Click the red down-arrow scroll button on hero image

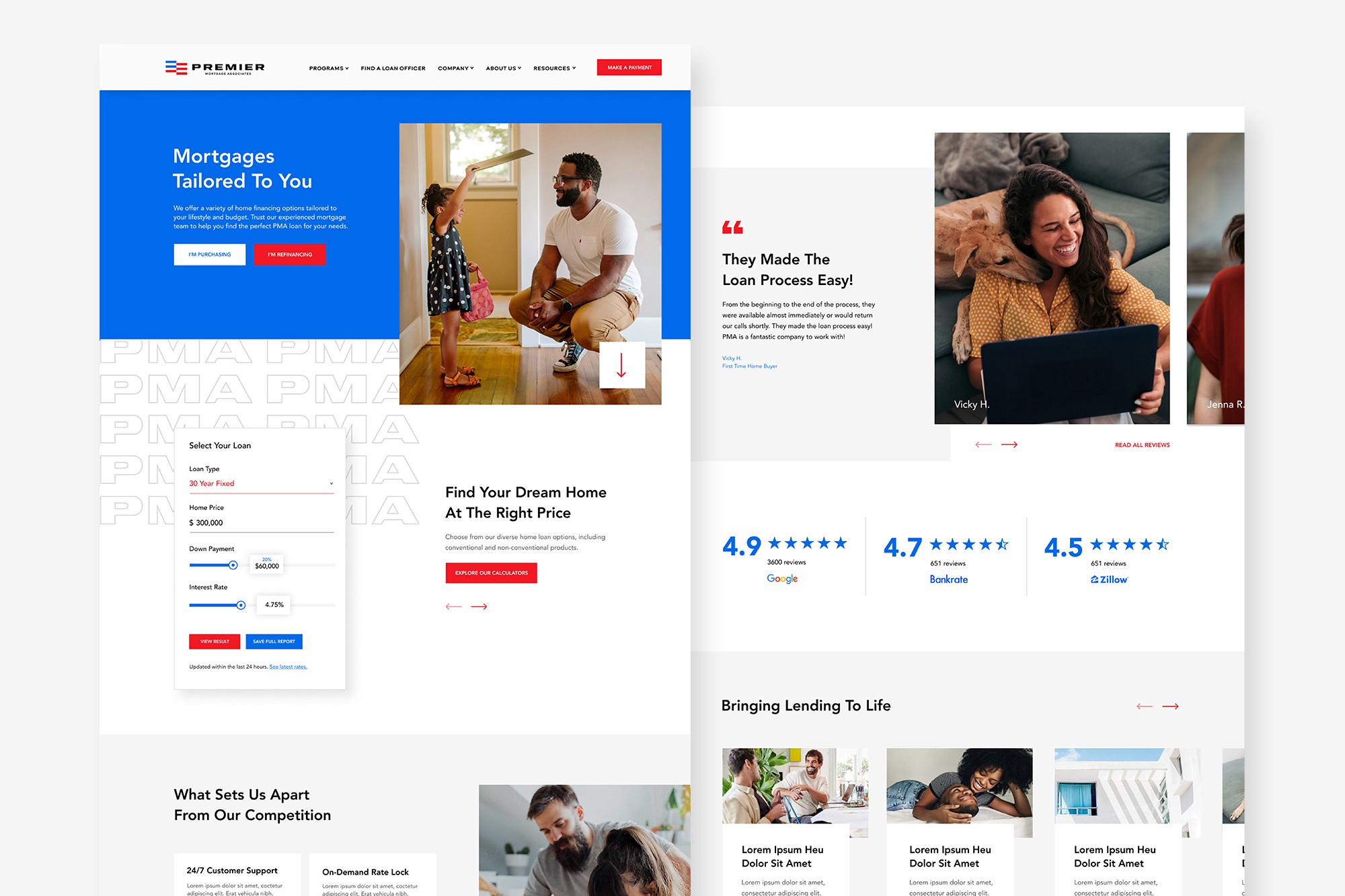pyautogui.click(x=621, y=365)
